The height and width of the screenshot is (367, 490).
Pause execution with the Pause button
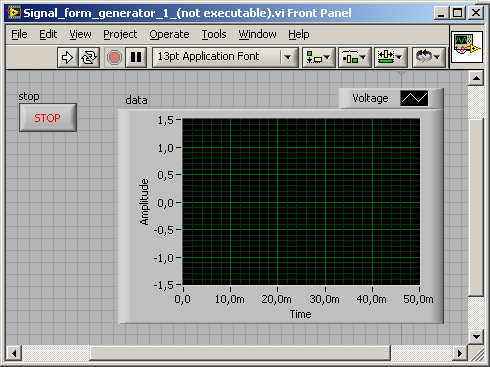point(136,57)
